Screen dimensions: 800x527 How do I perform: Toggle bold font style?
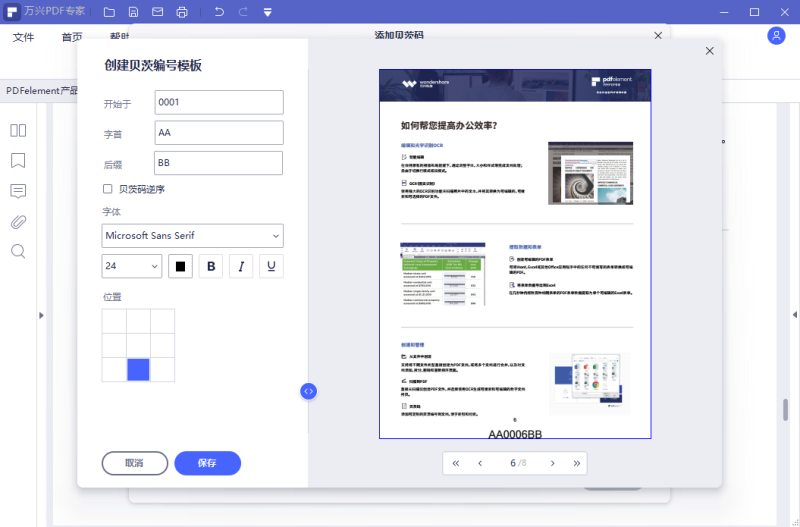click(x=211, y=266)
